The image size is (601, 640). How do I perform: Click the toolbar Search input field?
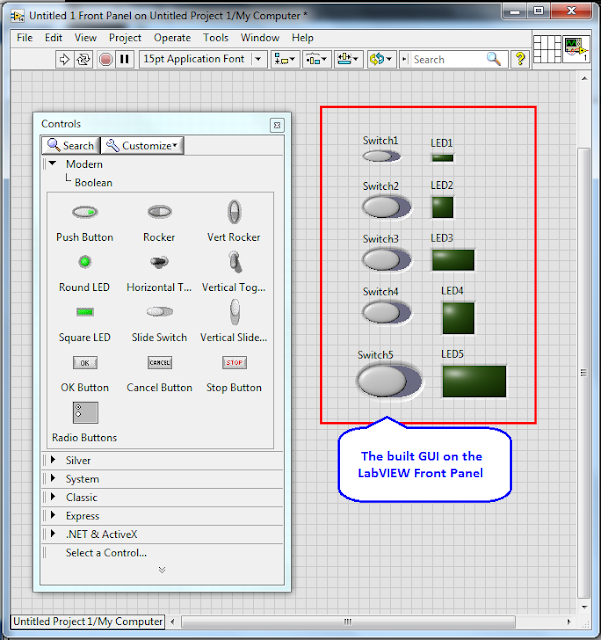448,60
